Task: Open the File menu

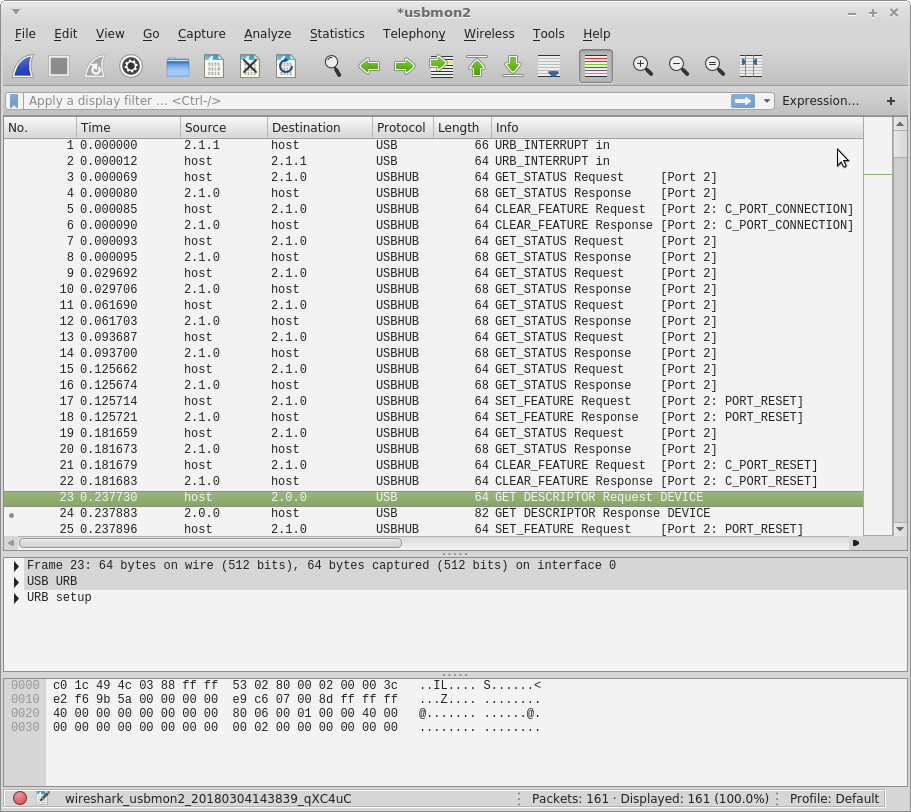Action: [25, 34]
